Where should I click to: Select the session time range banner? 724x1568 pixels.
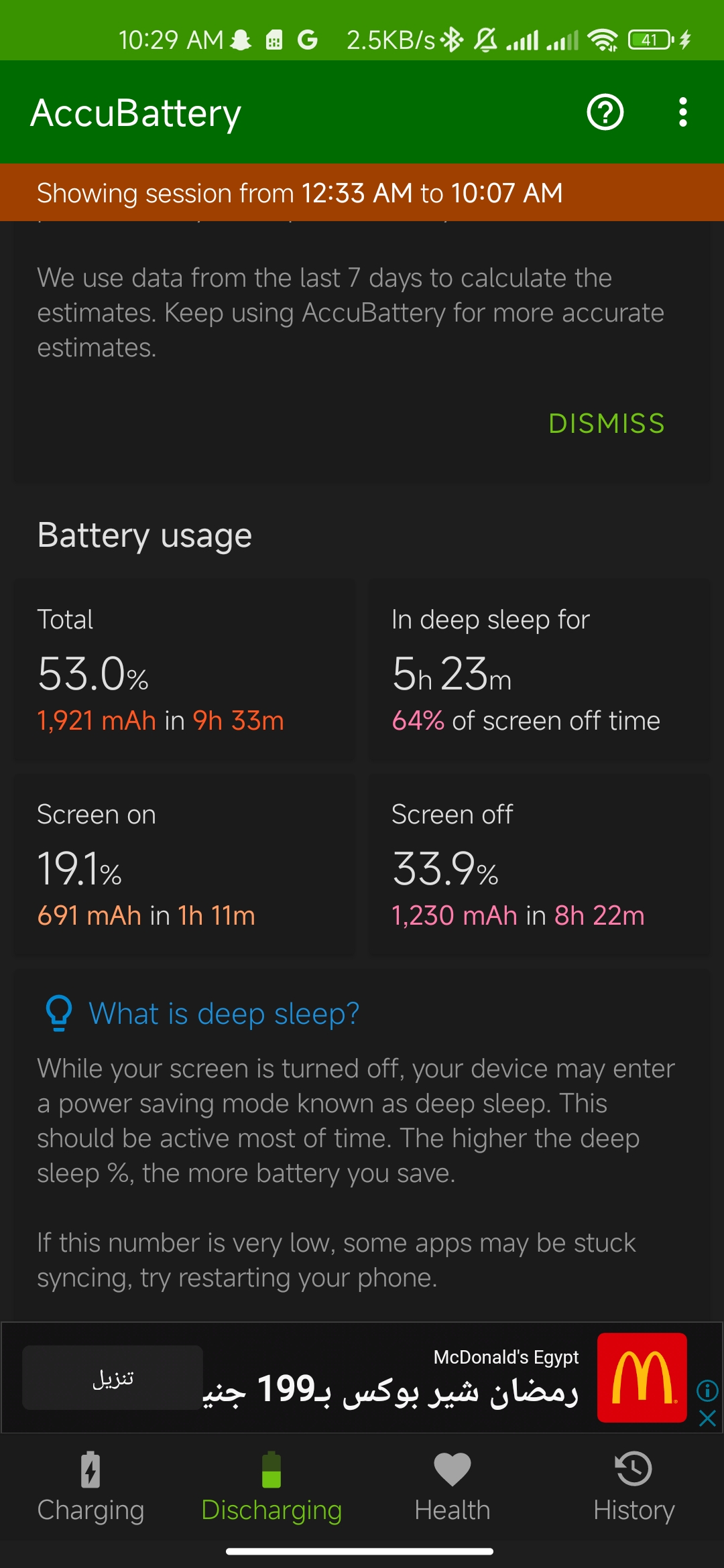coord(362,192)
